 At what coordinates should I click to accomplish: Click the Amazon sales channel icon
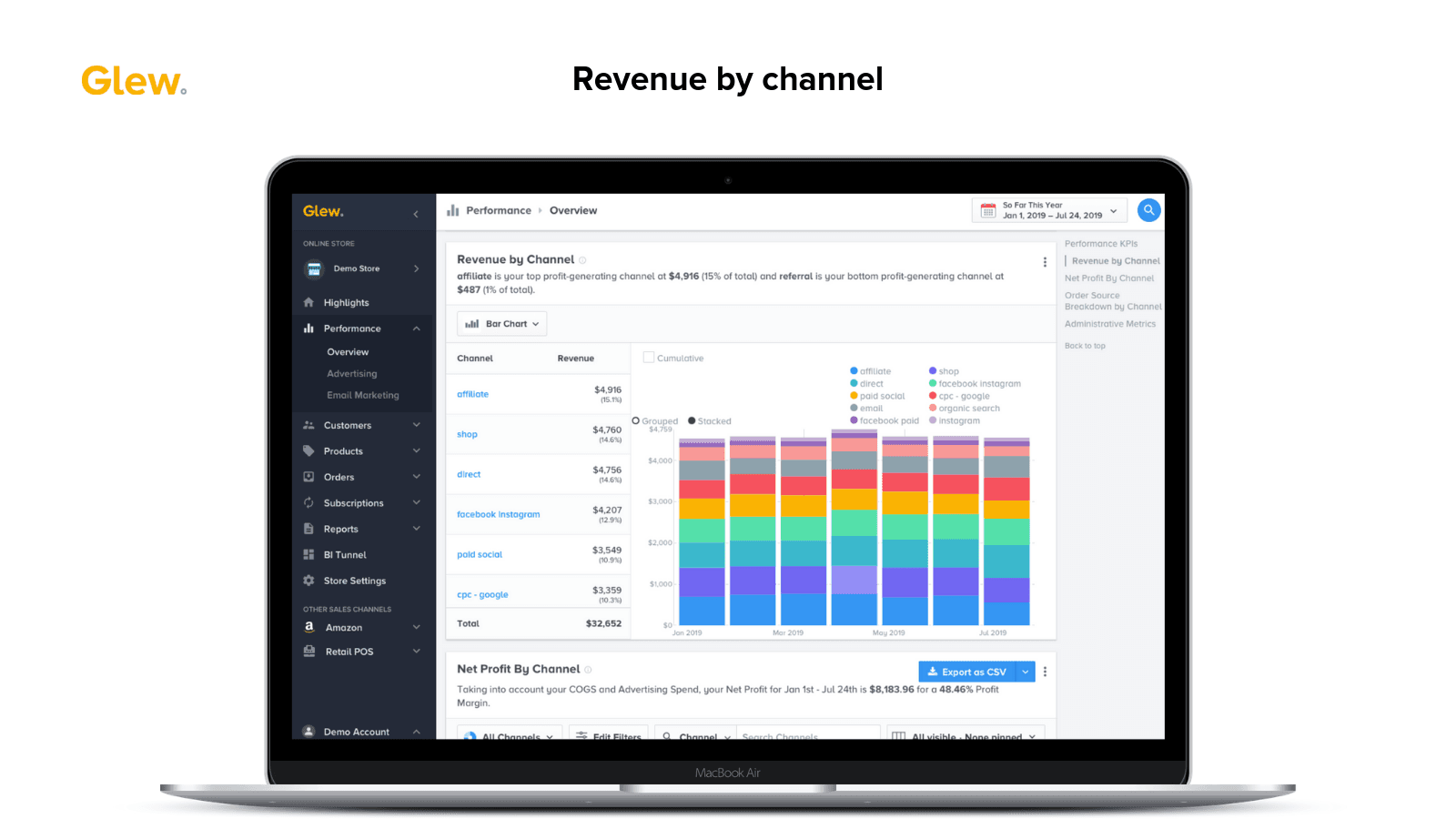[x=310, y=627]
